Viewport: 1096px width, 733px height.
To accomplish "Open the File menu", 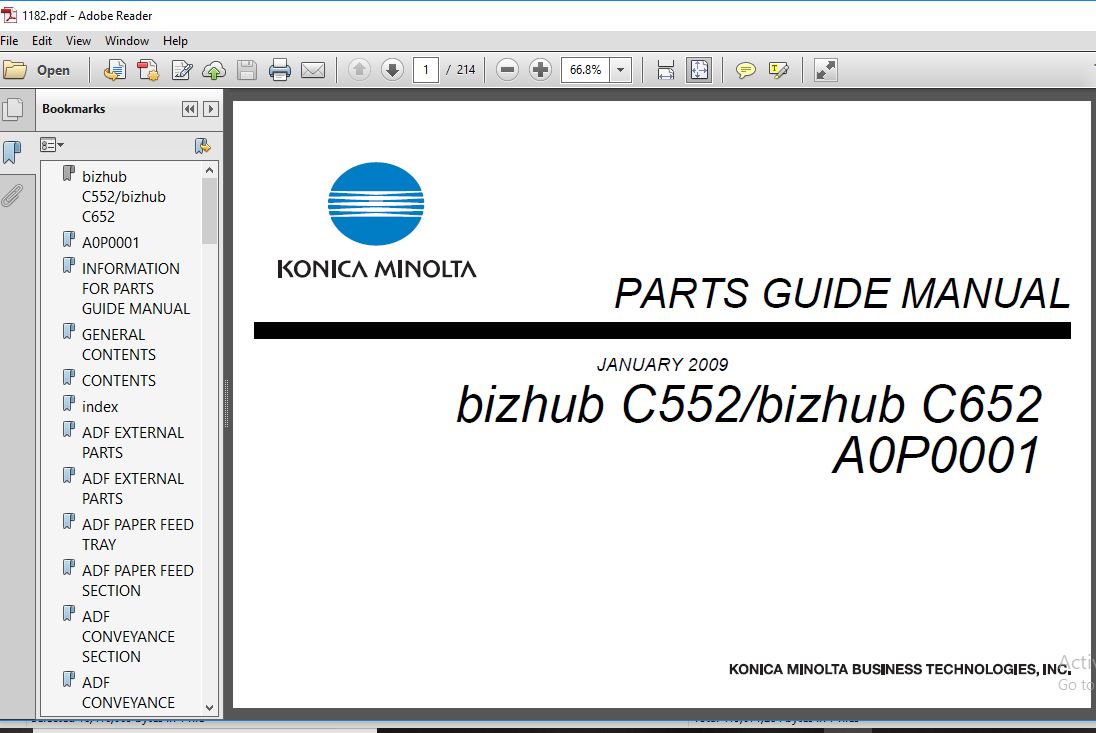I will tap(9, 41).
